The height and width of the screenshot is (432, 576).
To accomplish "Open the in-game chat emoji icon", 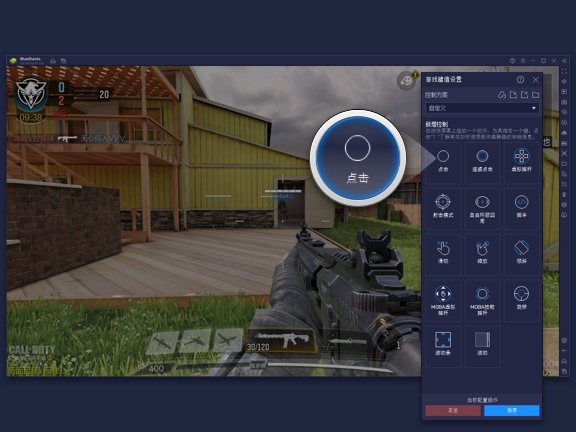I will 406,80.
